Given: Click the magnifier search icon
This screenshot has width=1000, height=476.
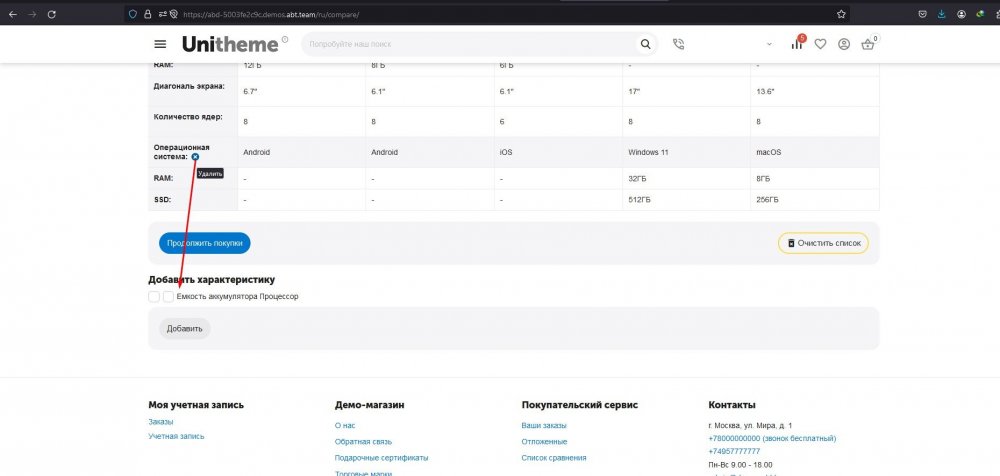Looking at the screenshot, I should (x=645, y=44).
